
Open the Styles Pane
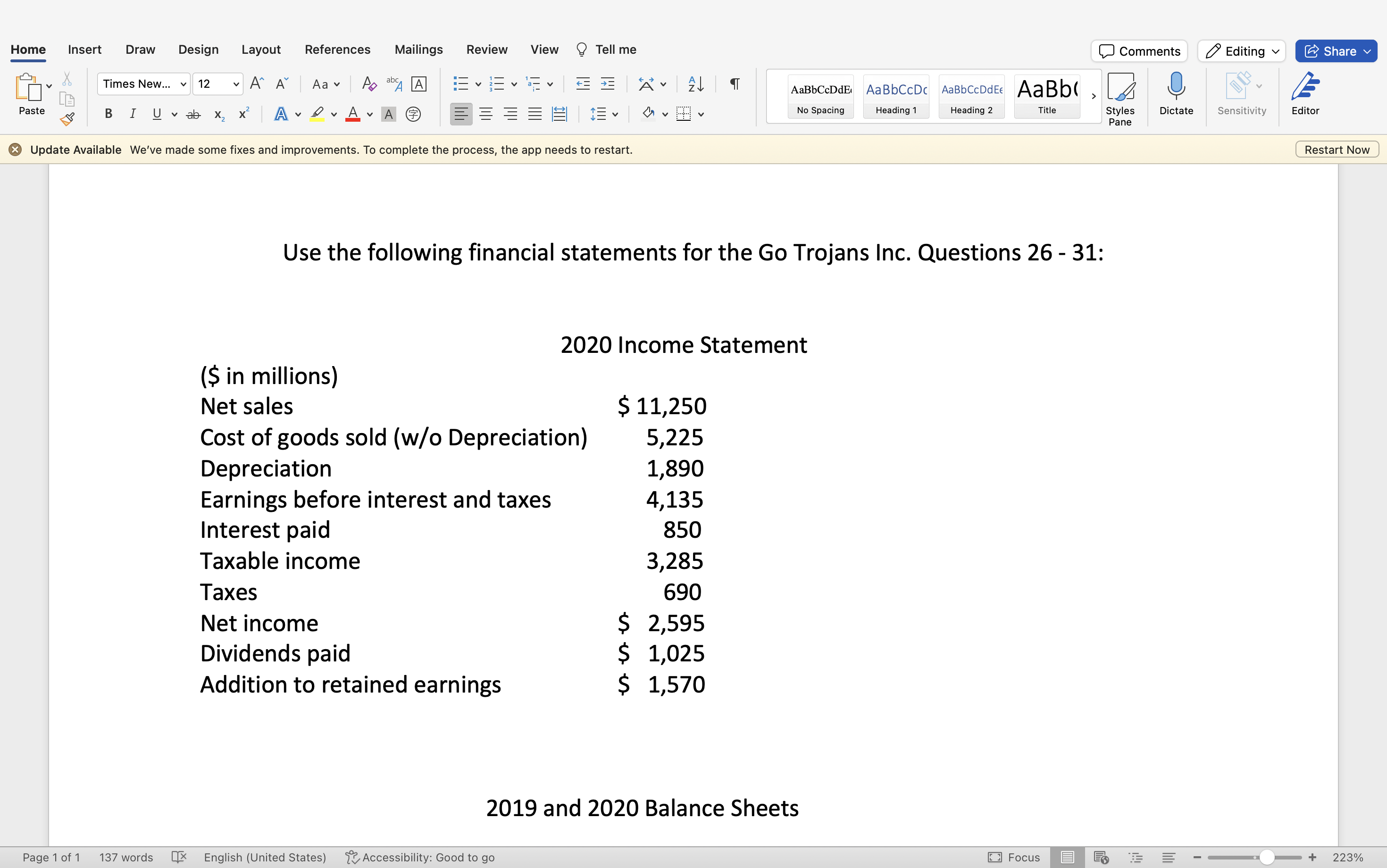(x=1120, y=99)
